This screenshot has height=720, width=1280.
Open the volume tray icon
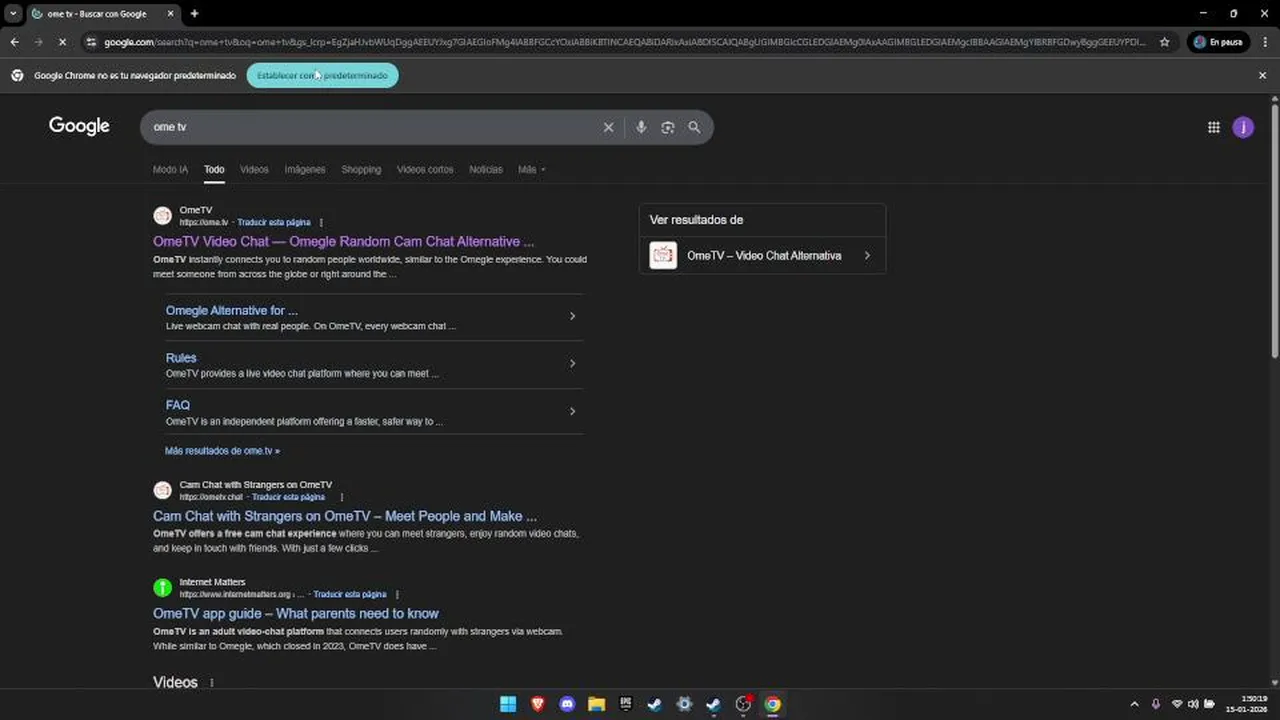pyautogui.click(x=1193, y=704)
